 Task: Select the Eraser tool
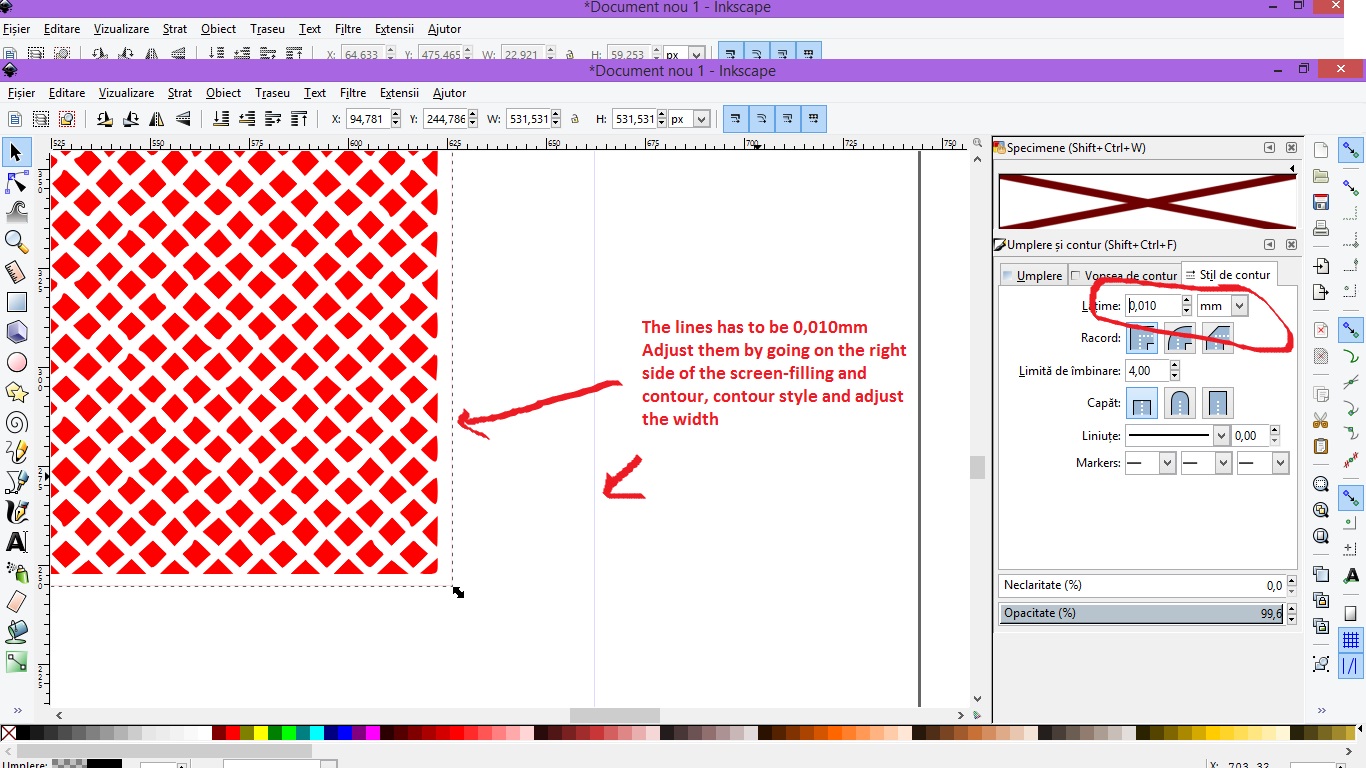click(x=16, y=602)
